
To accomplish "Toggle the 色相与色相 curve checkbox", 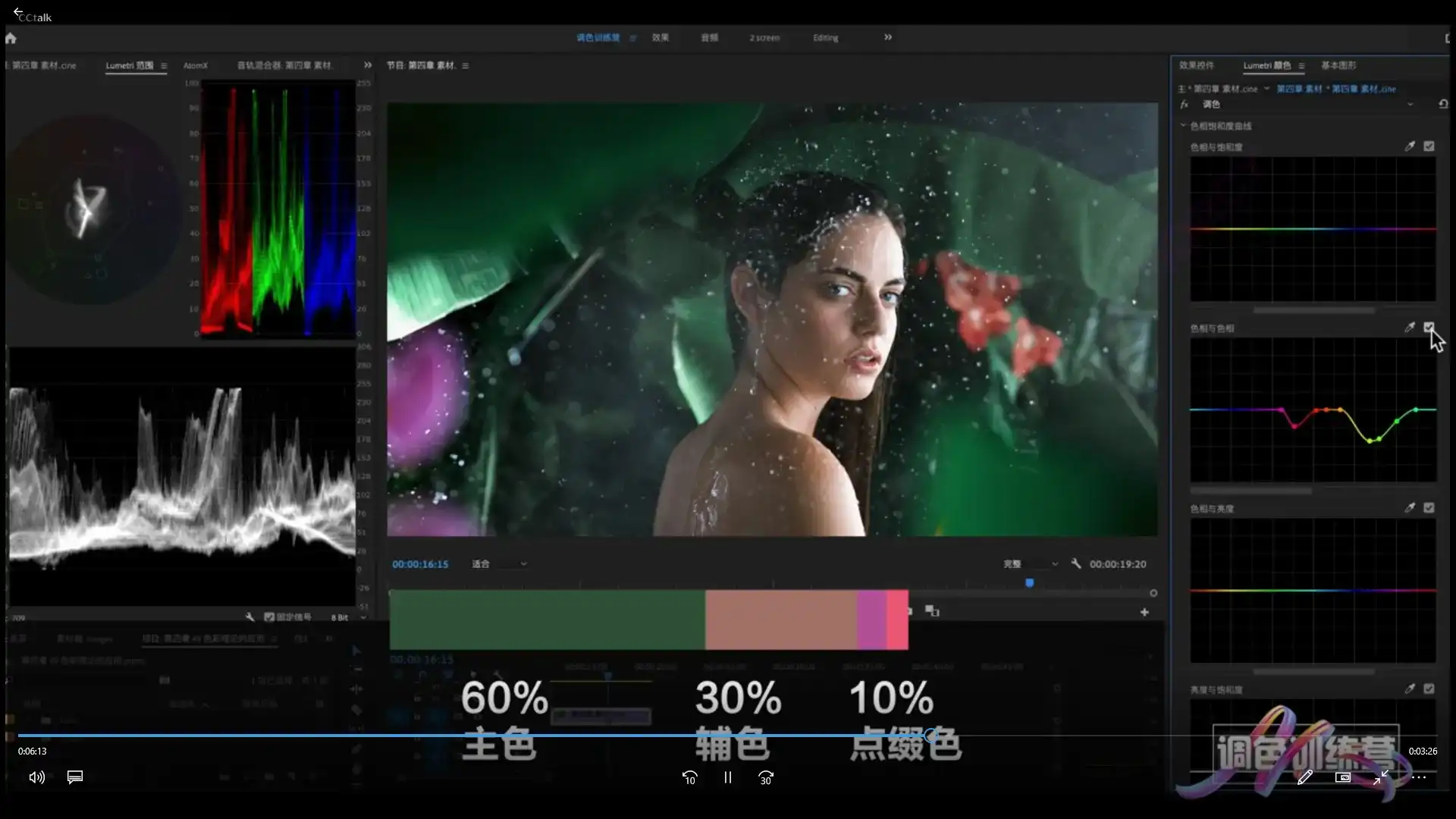I will tap(1429, 328).
